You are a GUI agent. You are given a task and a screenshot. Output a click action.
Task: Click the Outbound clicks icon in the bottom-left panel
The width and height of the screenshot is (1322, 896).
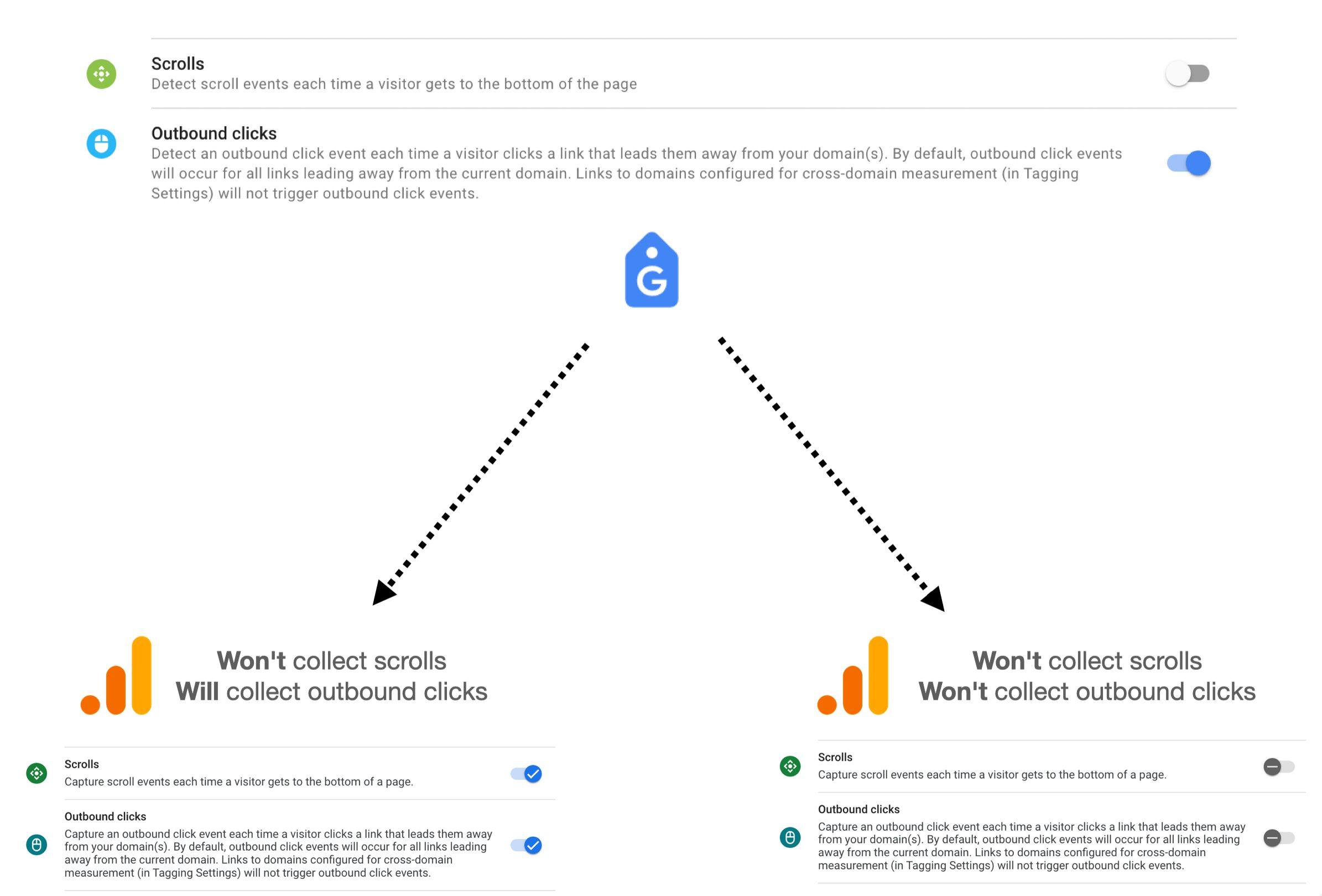coord(37,845)
